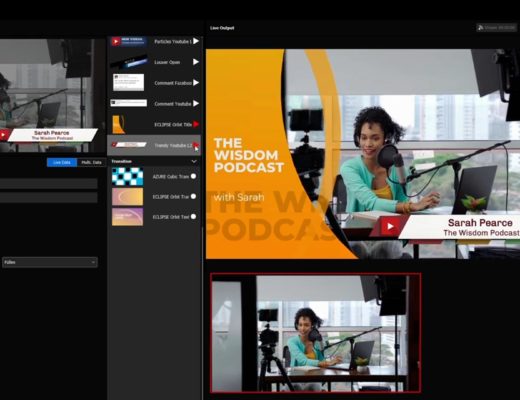The height and width of the screenshot is (400, 520).
Task: Click the AZURE Cubic Trans label
Action: point(171,176)
